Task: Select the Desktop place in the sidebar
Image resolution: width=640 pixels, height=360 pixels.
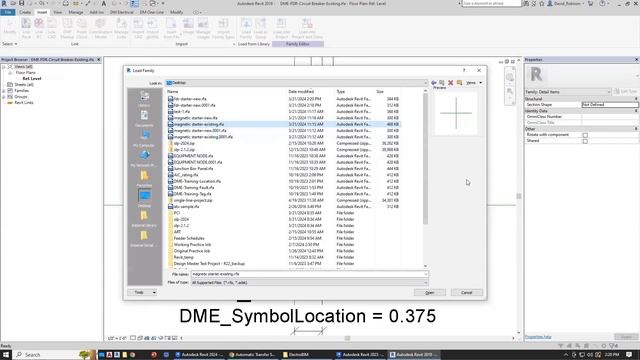Action: (144, 199)
